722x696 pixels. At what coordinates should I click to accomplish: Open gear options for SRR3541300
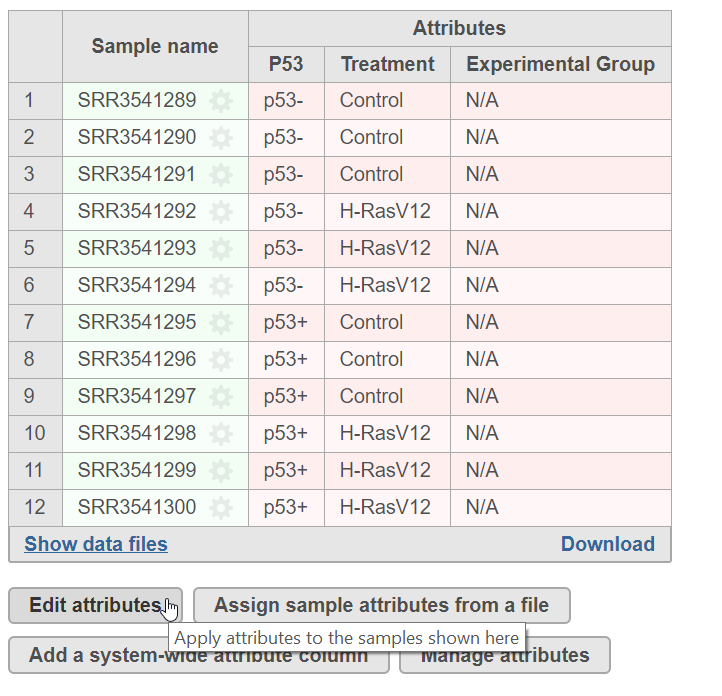tap(221, 508)
